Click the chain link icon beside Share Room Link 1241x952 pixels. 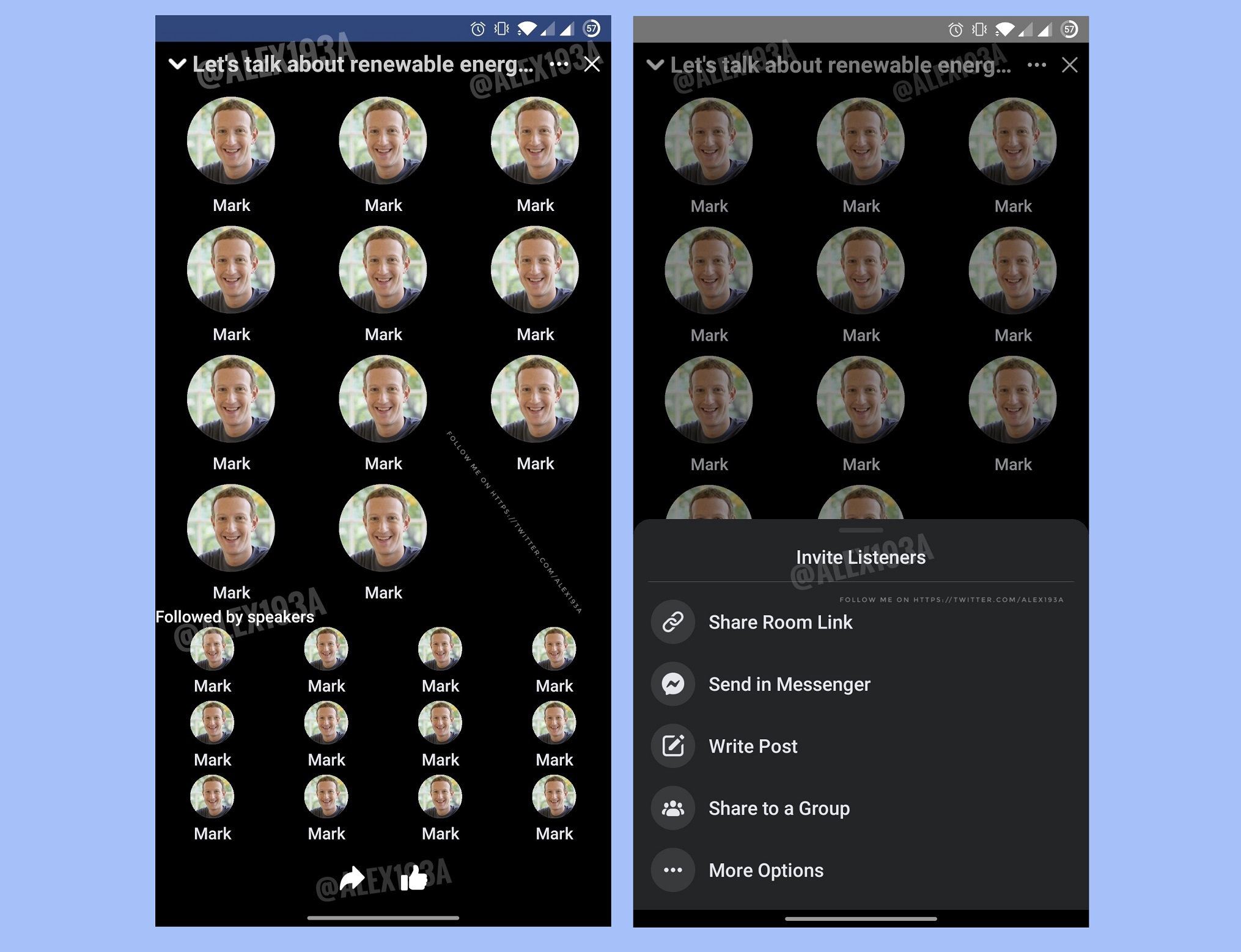pos(673,622)
